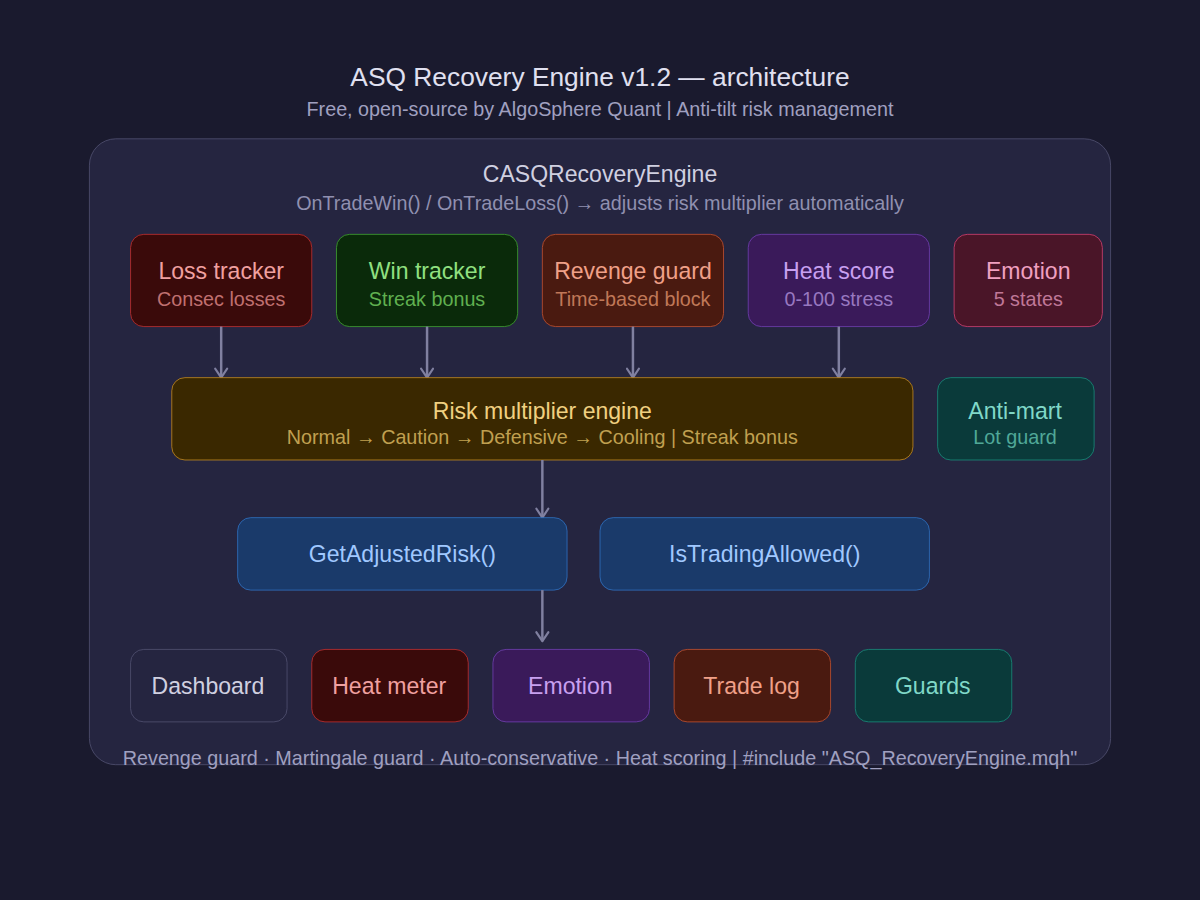Select the Loss tracker module
This screenshot has width=1200, height=900.
coord(220,280)
